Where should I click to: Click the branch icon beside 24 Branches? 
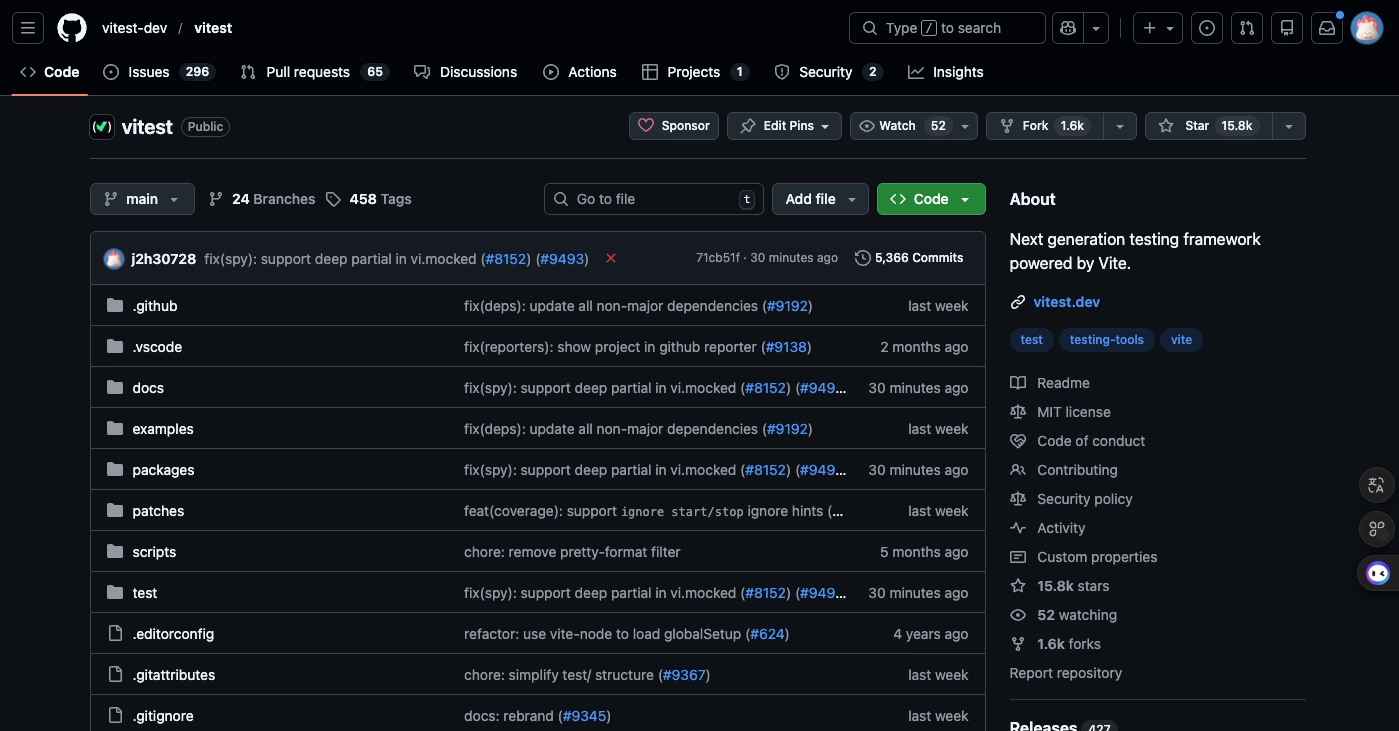[216, 199]
